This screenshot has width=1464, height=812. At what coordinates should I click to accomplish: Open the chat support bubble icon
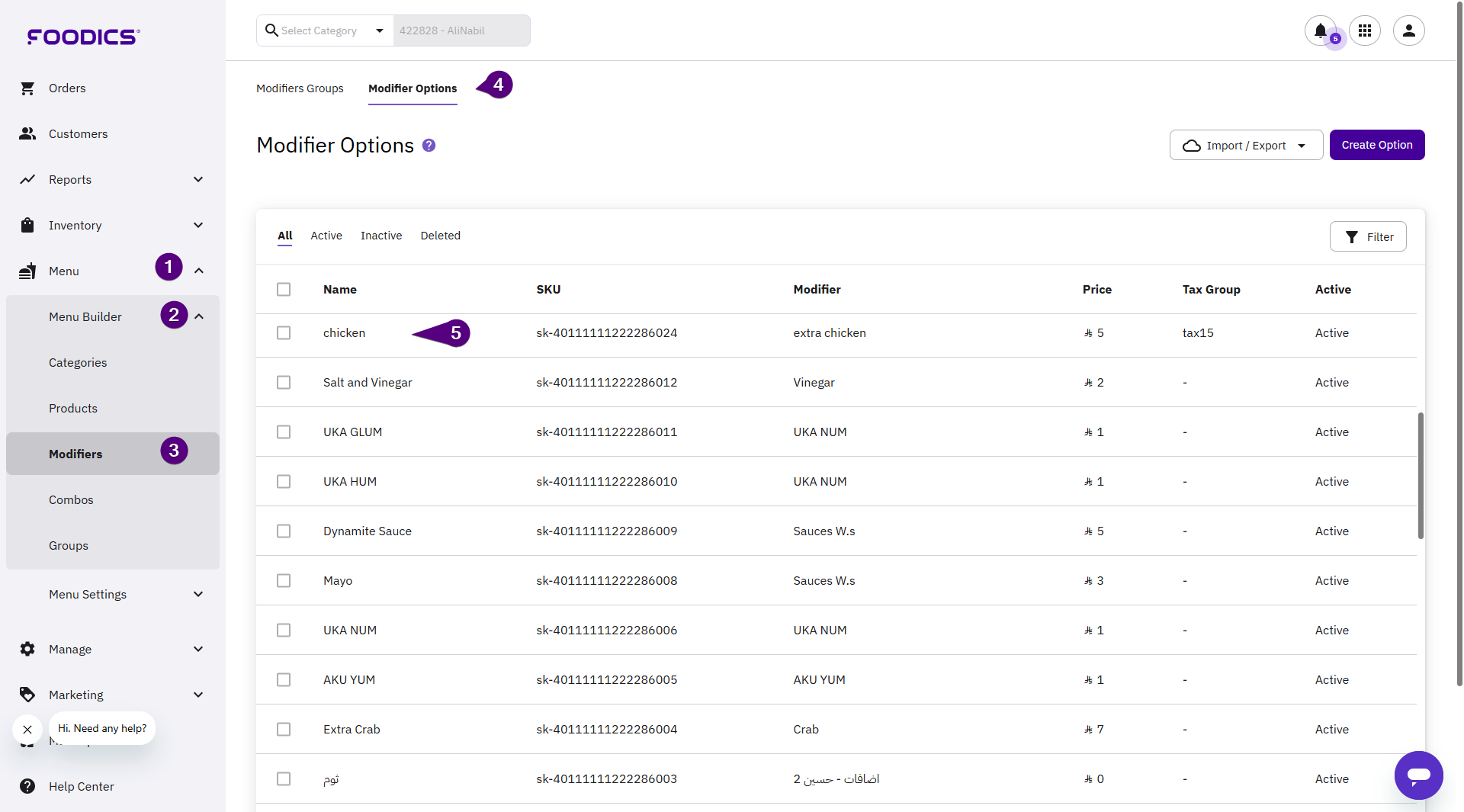point(1418,775)
